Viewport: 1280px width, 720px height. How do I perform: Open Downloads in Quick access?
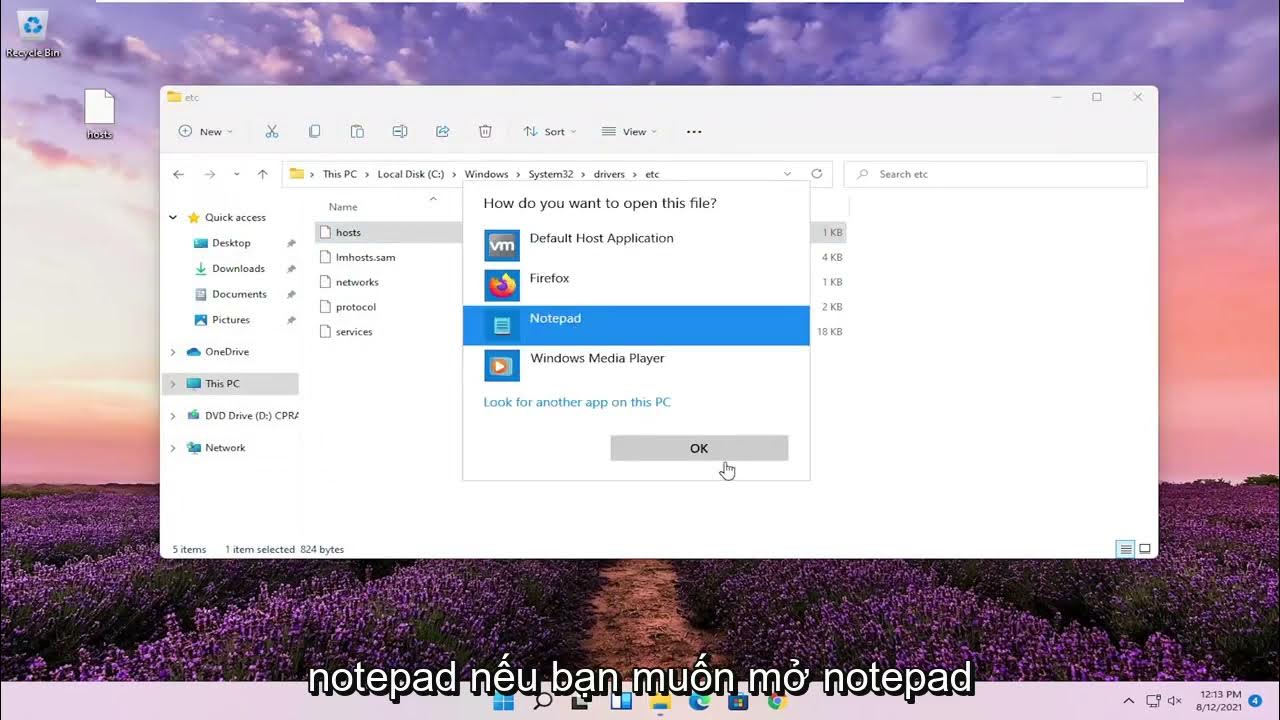(x=238, y=269)
